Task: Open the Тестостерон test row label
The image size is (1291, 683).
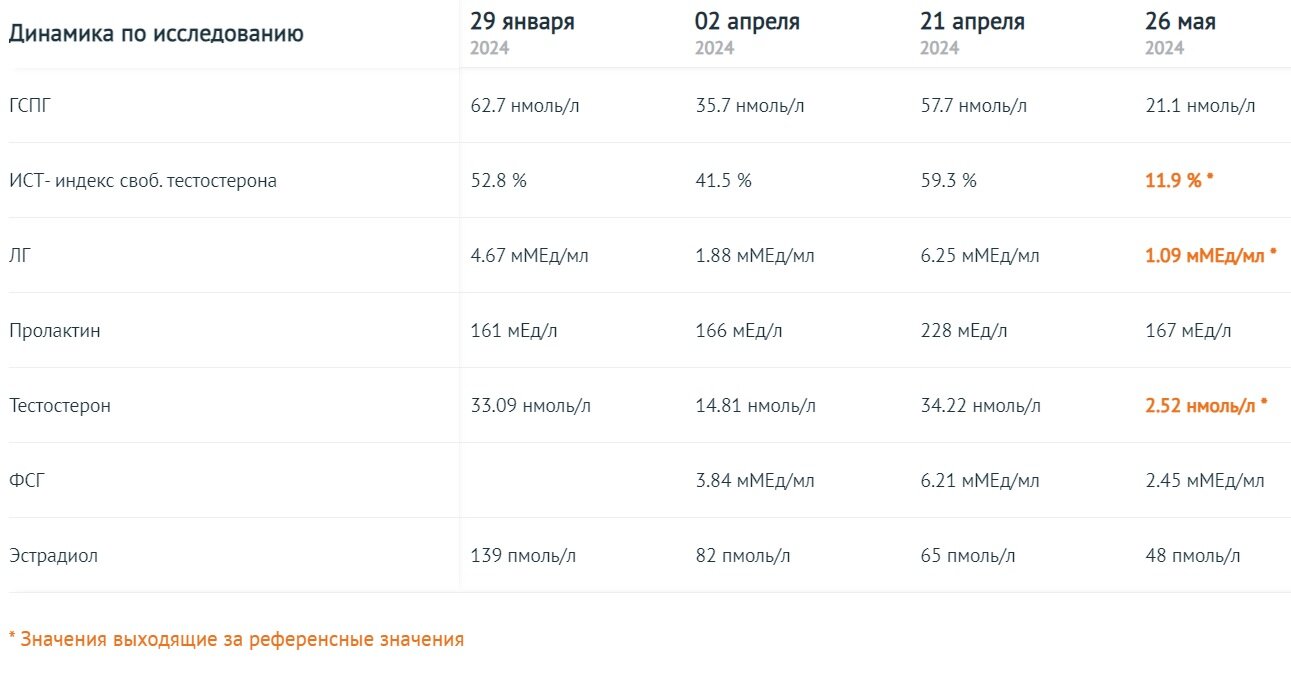Action: 60,406
